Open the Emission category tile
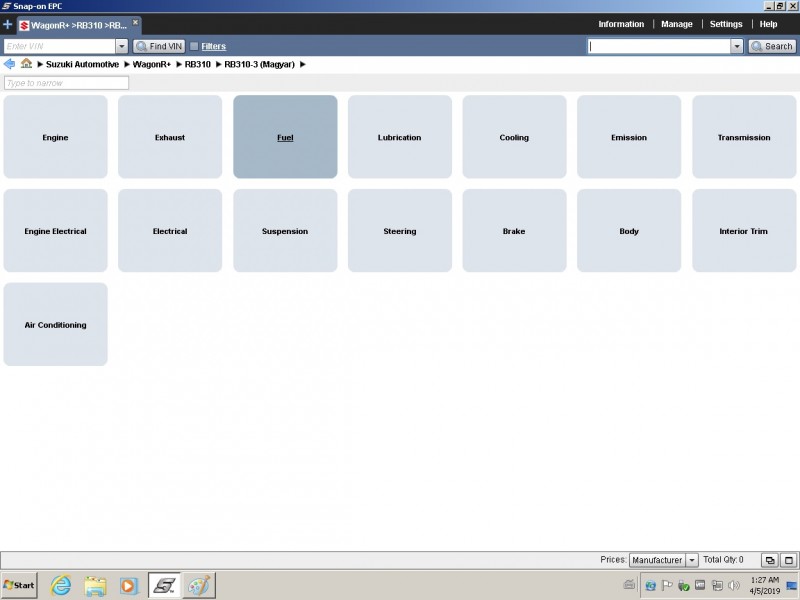The width and height of the screenshot is (800, 600). tap(629, 137)
